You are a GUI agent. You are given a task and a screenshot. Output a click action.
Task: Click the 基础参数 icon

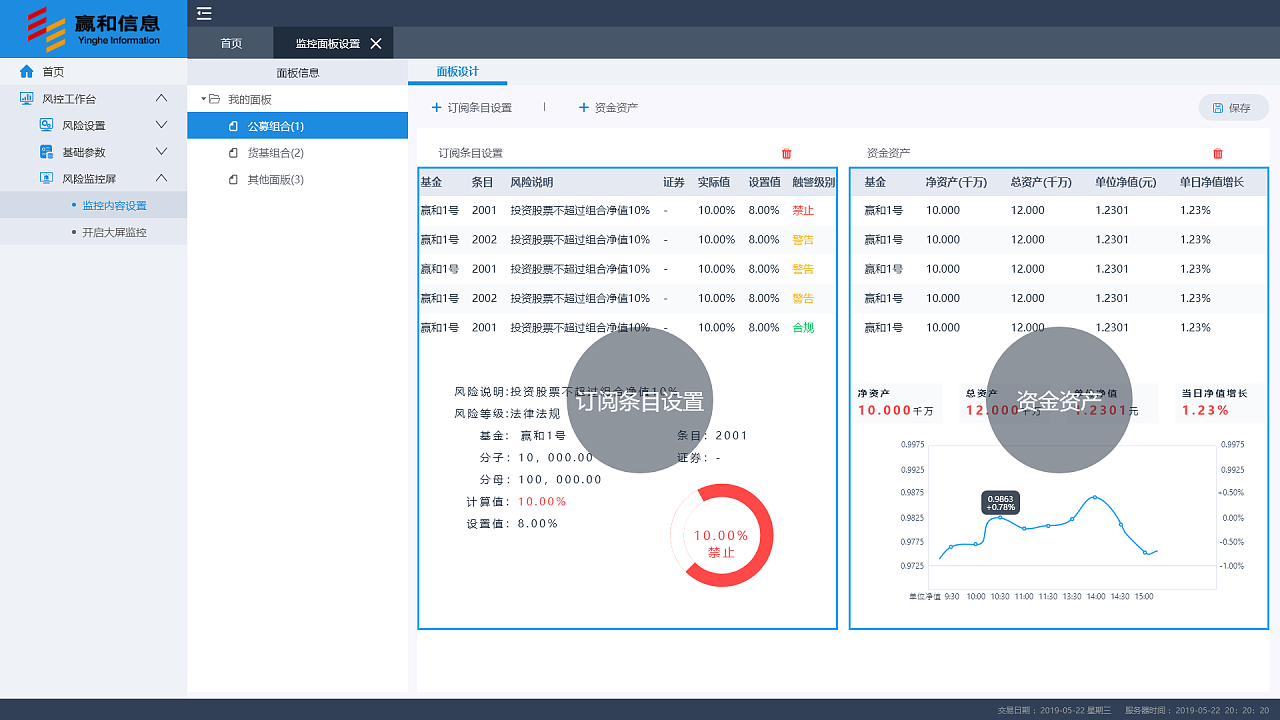click(x=46, y=152)
